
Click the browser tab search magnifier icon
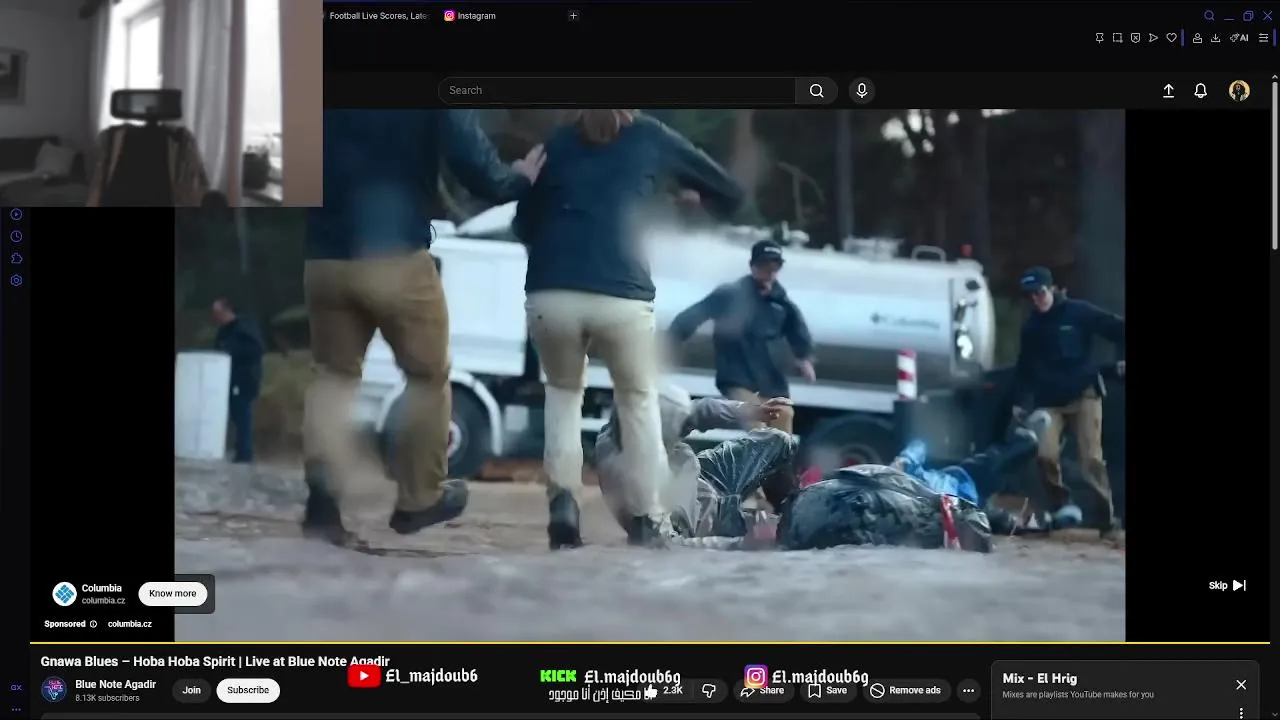click(x=1209, y=16)
